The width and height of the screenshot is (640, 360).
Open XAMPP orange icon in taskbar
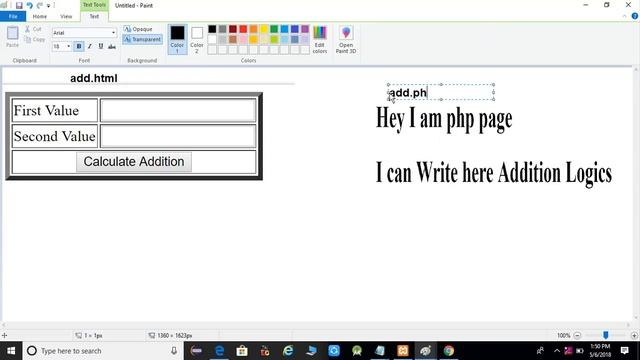[x=402, y=351]
